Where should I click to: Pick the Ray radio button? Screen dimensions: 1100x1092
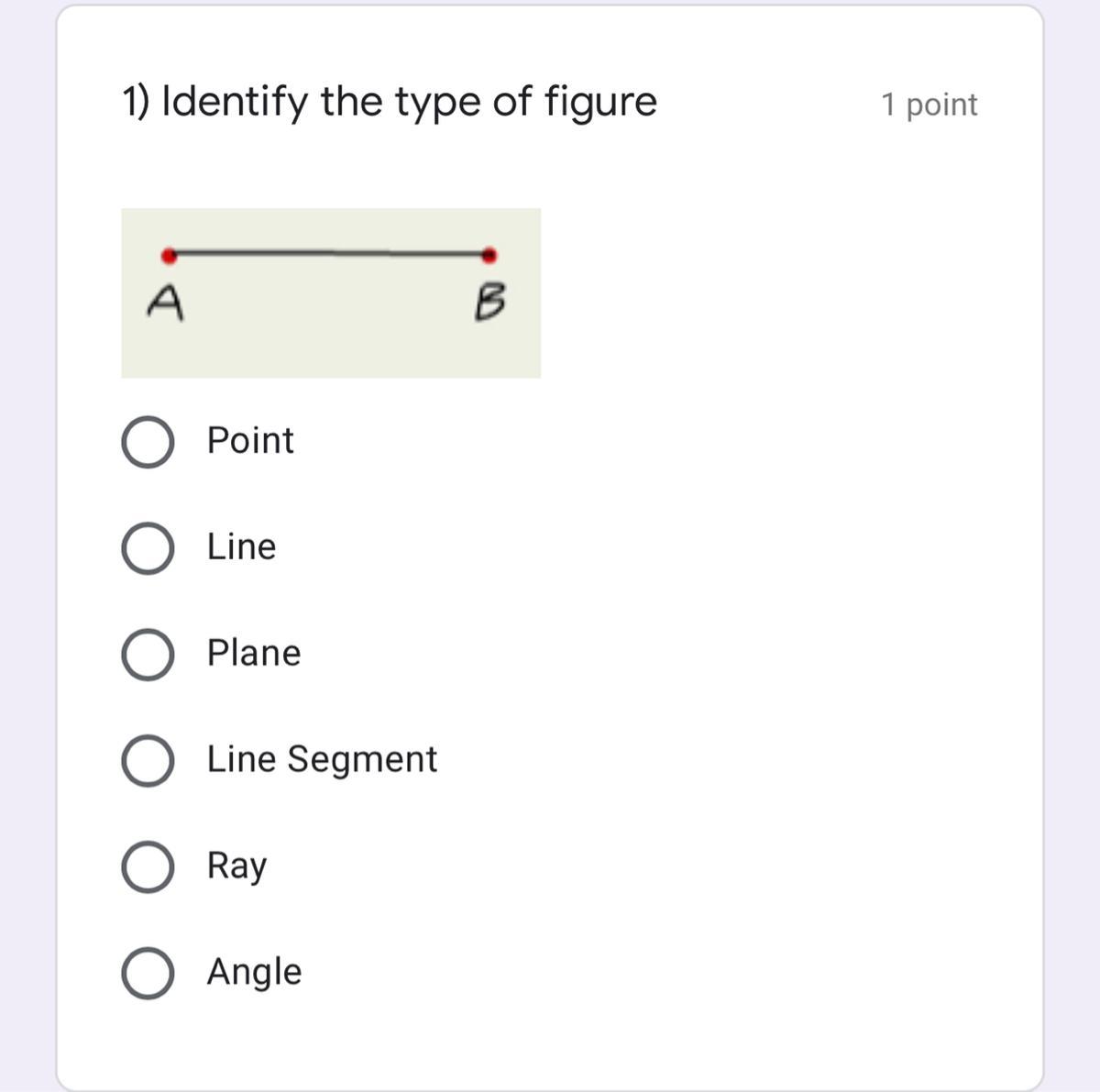(x=148, y=867)
